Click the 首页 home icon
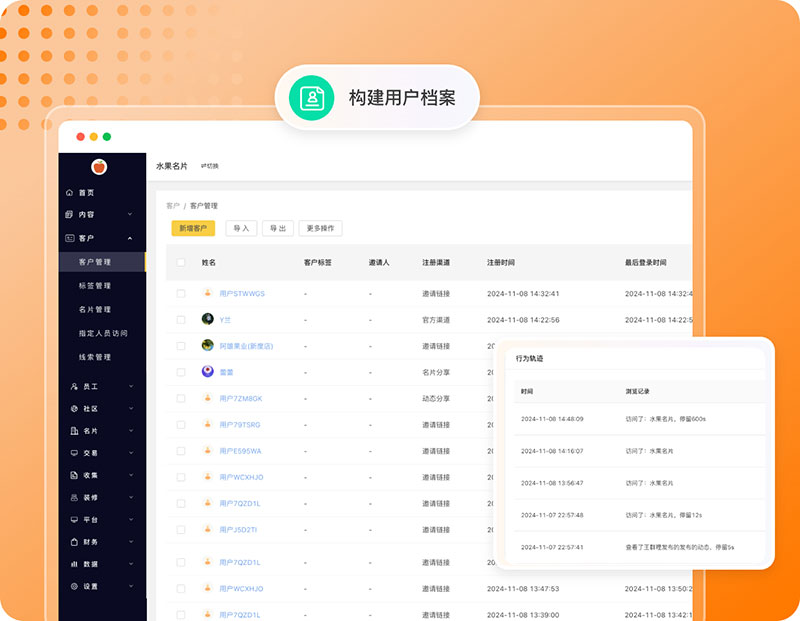This screenshot has height=621, width=800. click(69, 193)
